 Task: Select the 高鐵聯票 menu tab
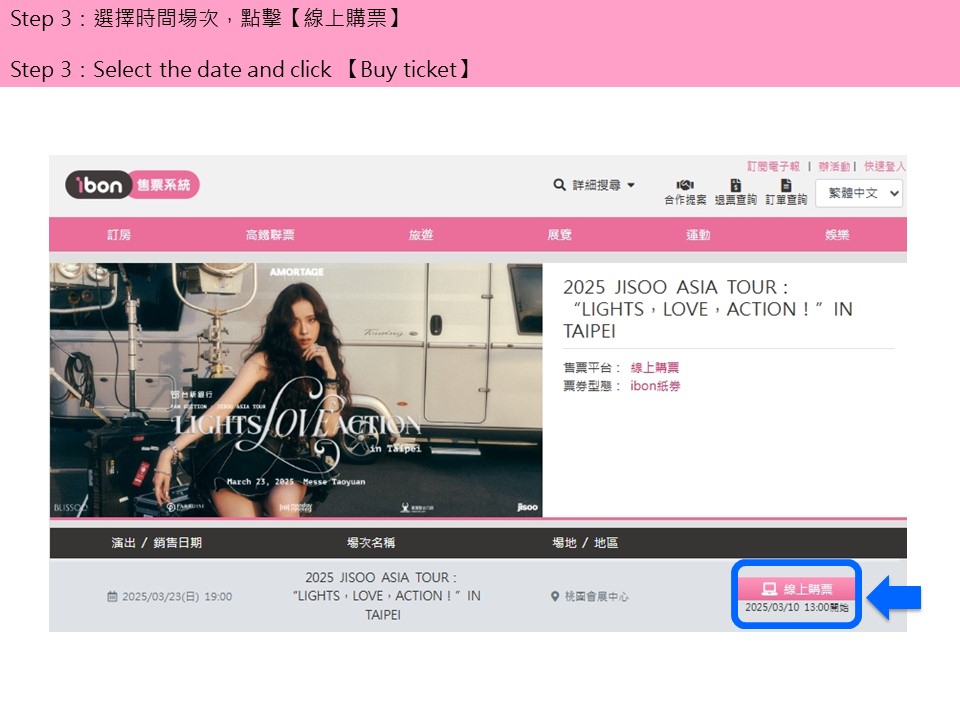(270, 235)
